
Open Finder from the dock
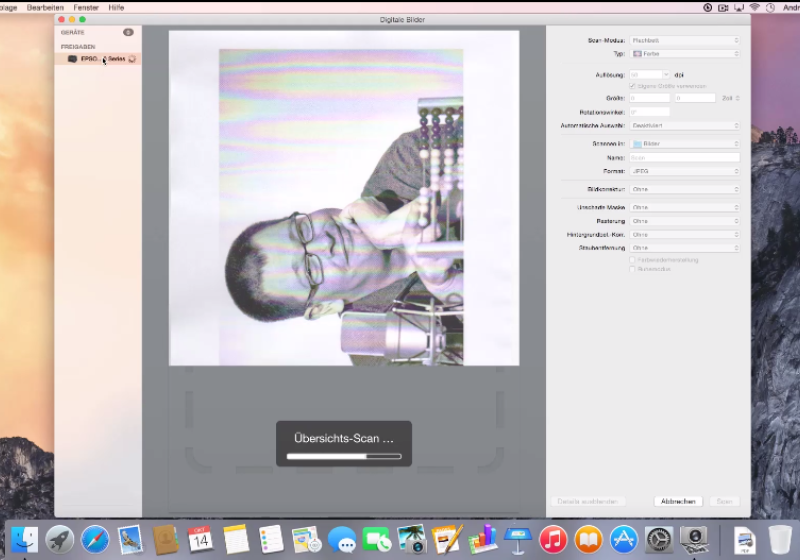coord(24,539)
